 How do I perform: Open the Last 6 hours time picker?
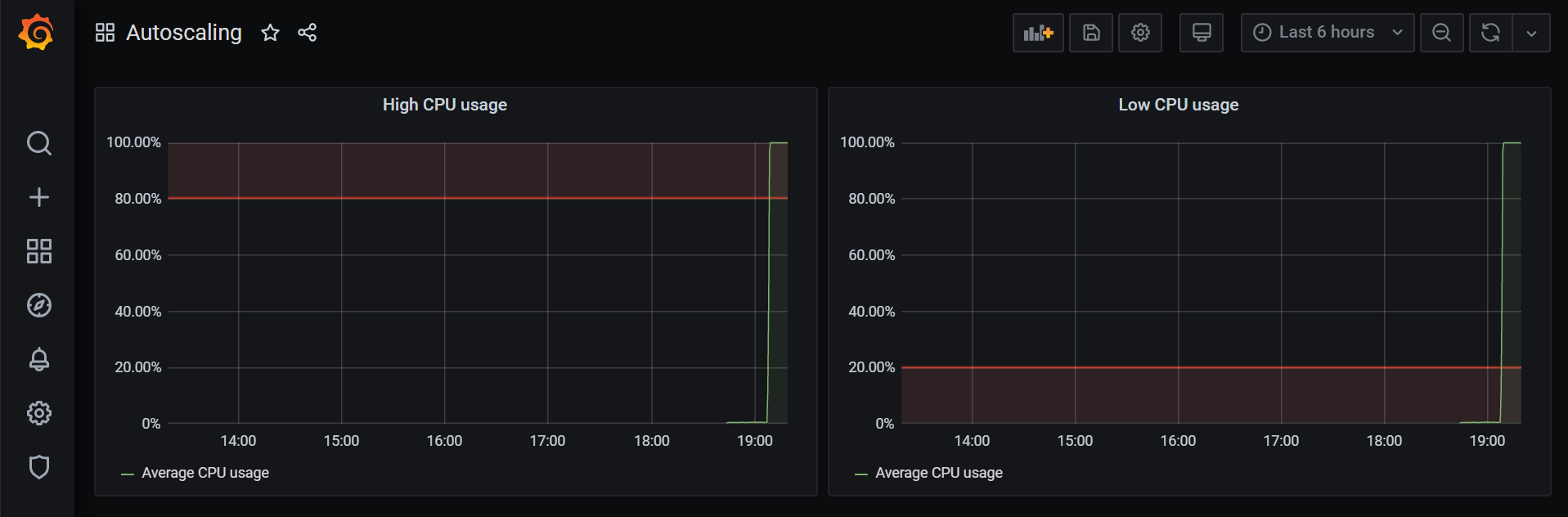(x=1327, y=33)
